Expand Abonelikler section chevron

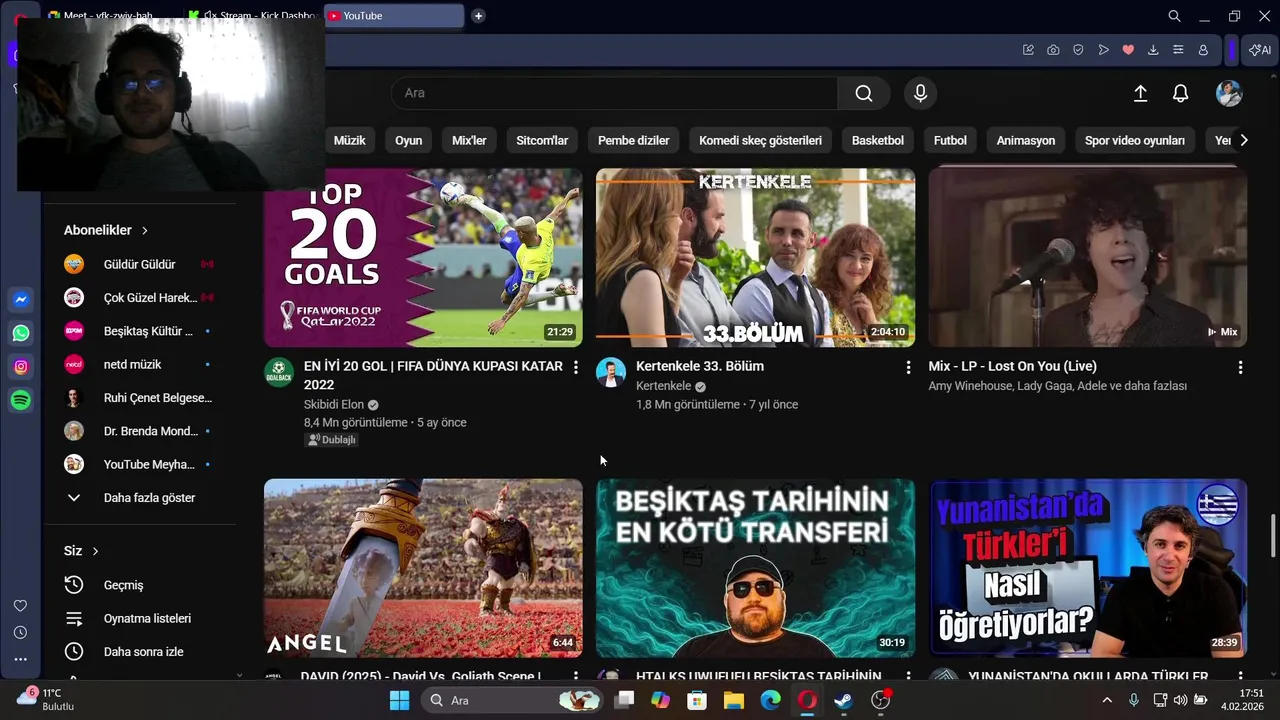[144, 230]
